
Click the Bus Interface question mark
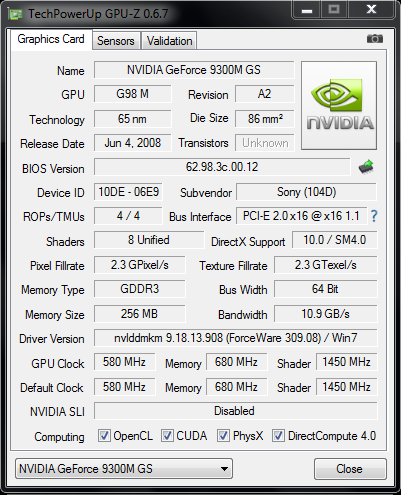click(374, 216)
